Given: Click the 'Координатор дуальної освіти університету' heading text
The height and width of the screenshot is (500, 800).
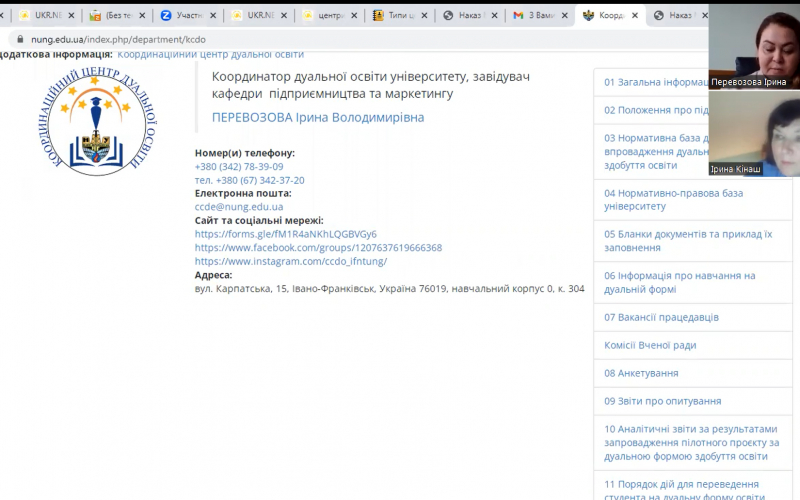Looking at the screenshot, I should (339, 77).
